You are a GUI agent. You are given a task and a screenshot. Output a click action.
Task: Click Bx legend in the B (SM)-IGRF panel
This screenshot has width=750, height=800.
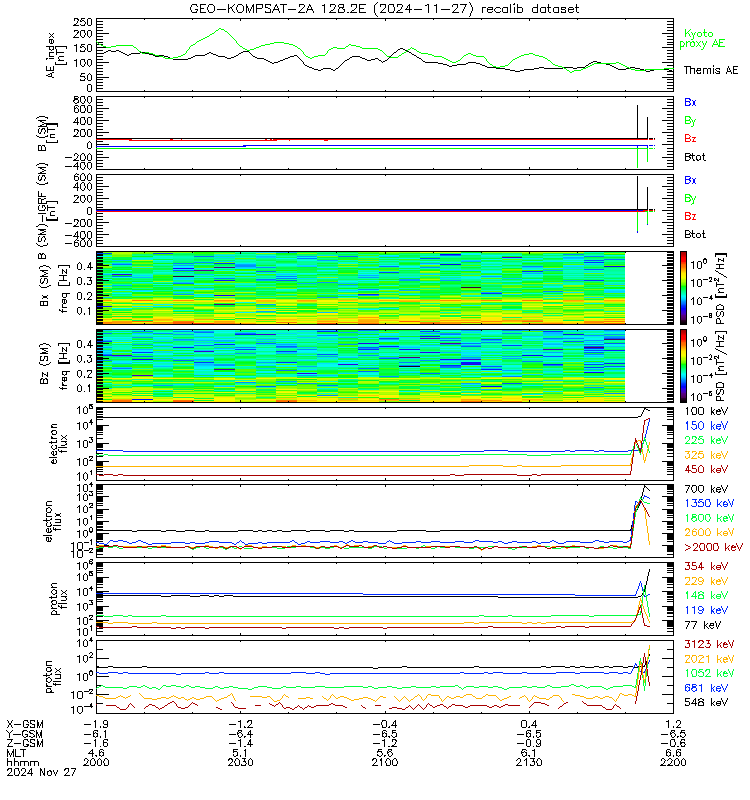690,180
